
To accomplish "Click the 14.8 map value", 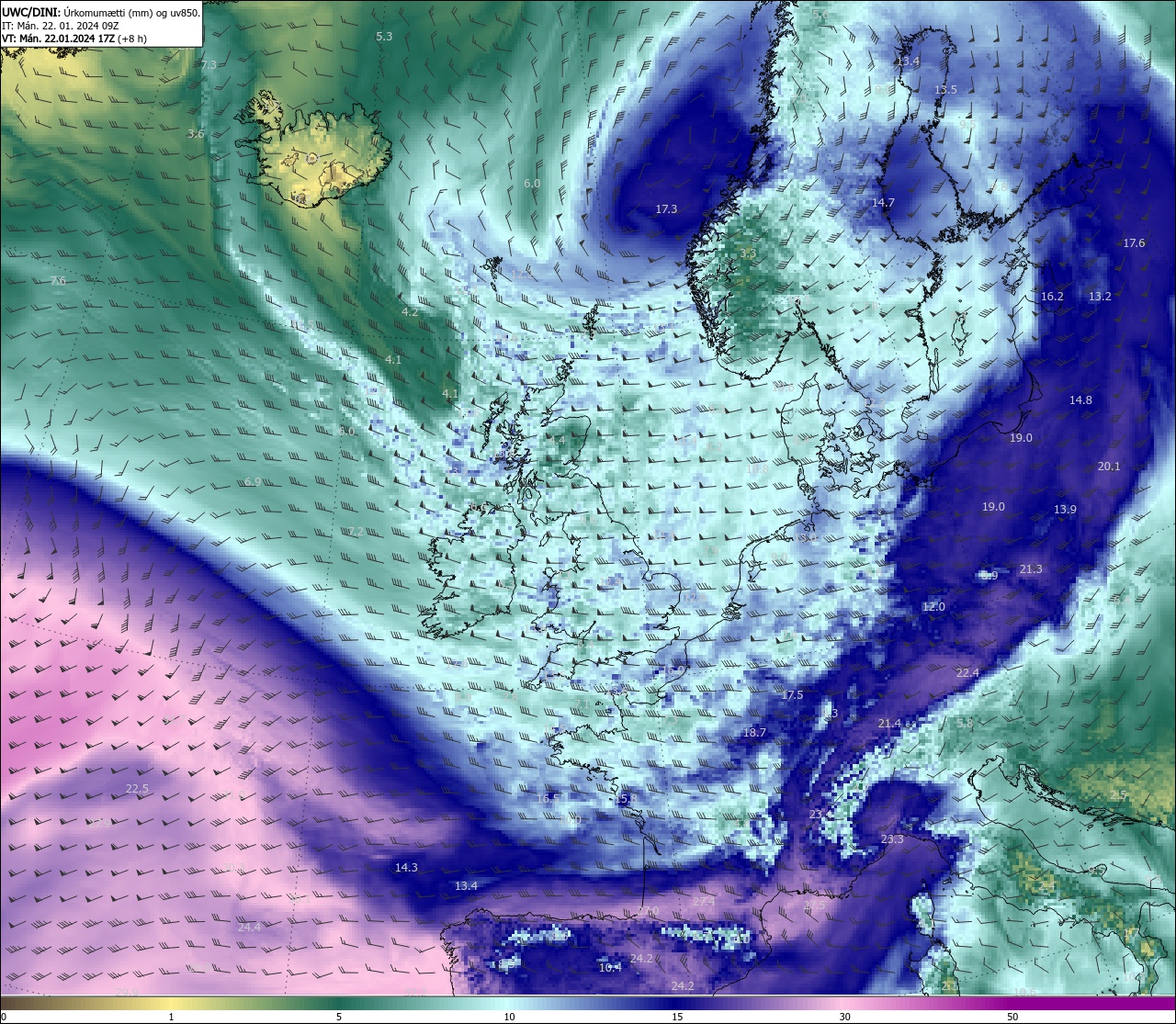I will (x=1080, y=400).
